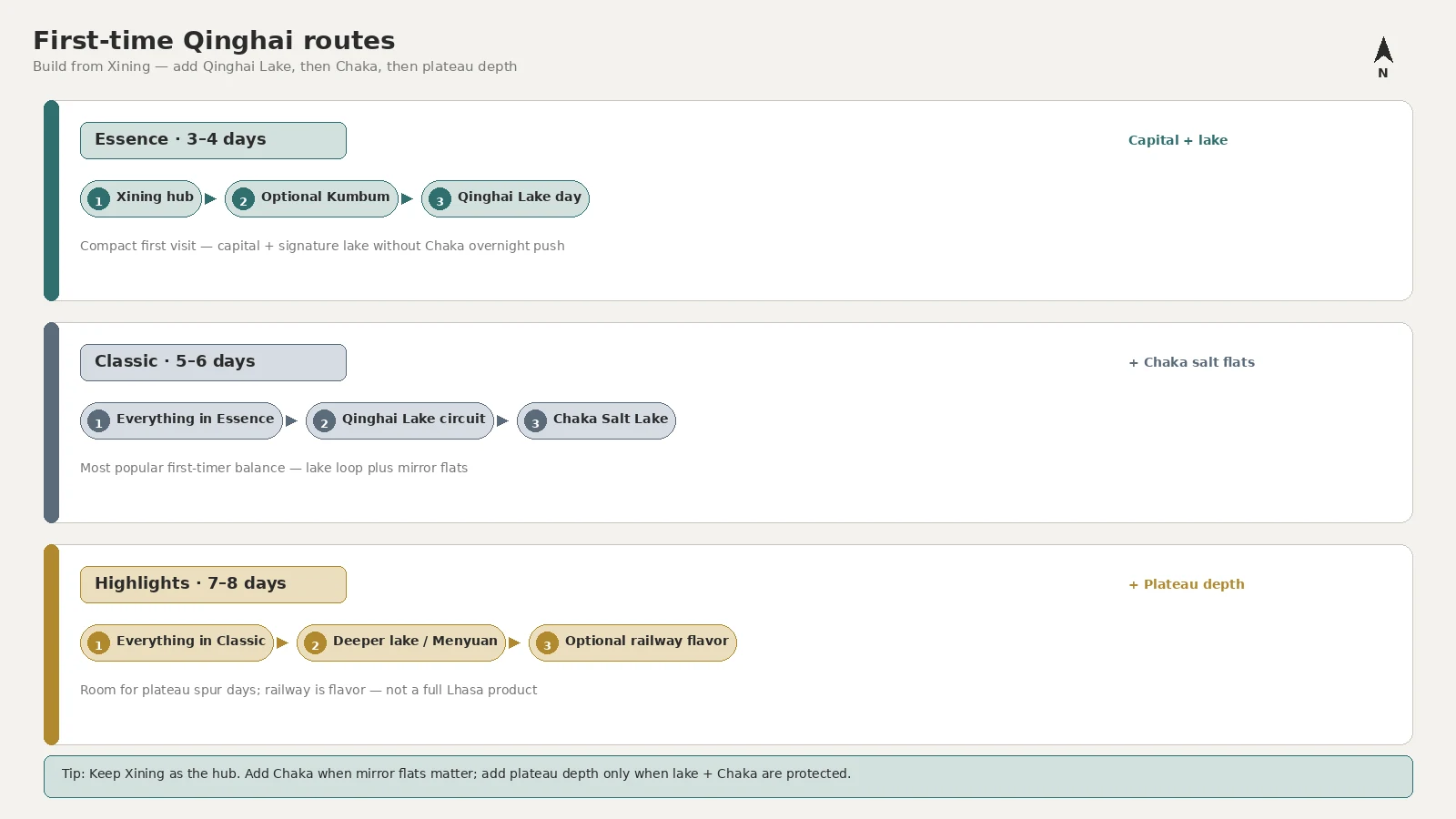
Task: Click the Optional Kumbum step chip
Action: 311,198
